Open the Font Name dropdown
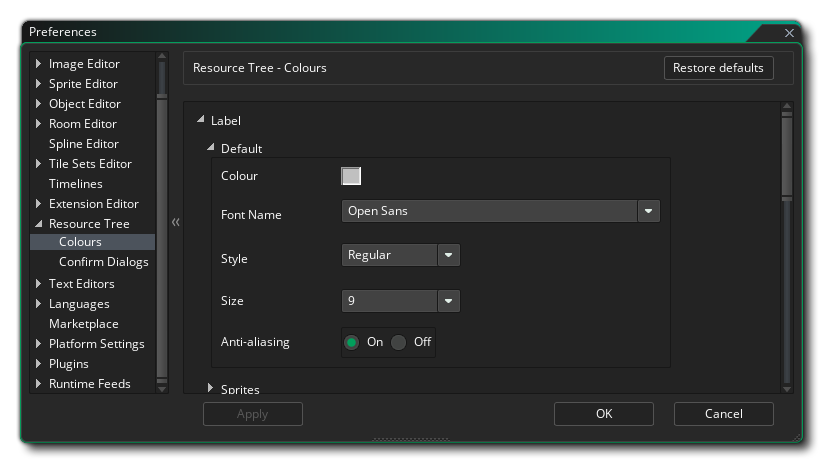Screen dimensions: 823x463 click(649, 211)
